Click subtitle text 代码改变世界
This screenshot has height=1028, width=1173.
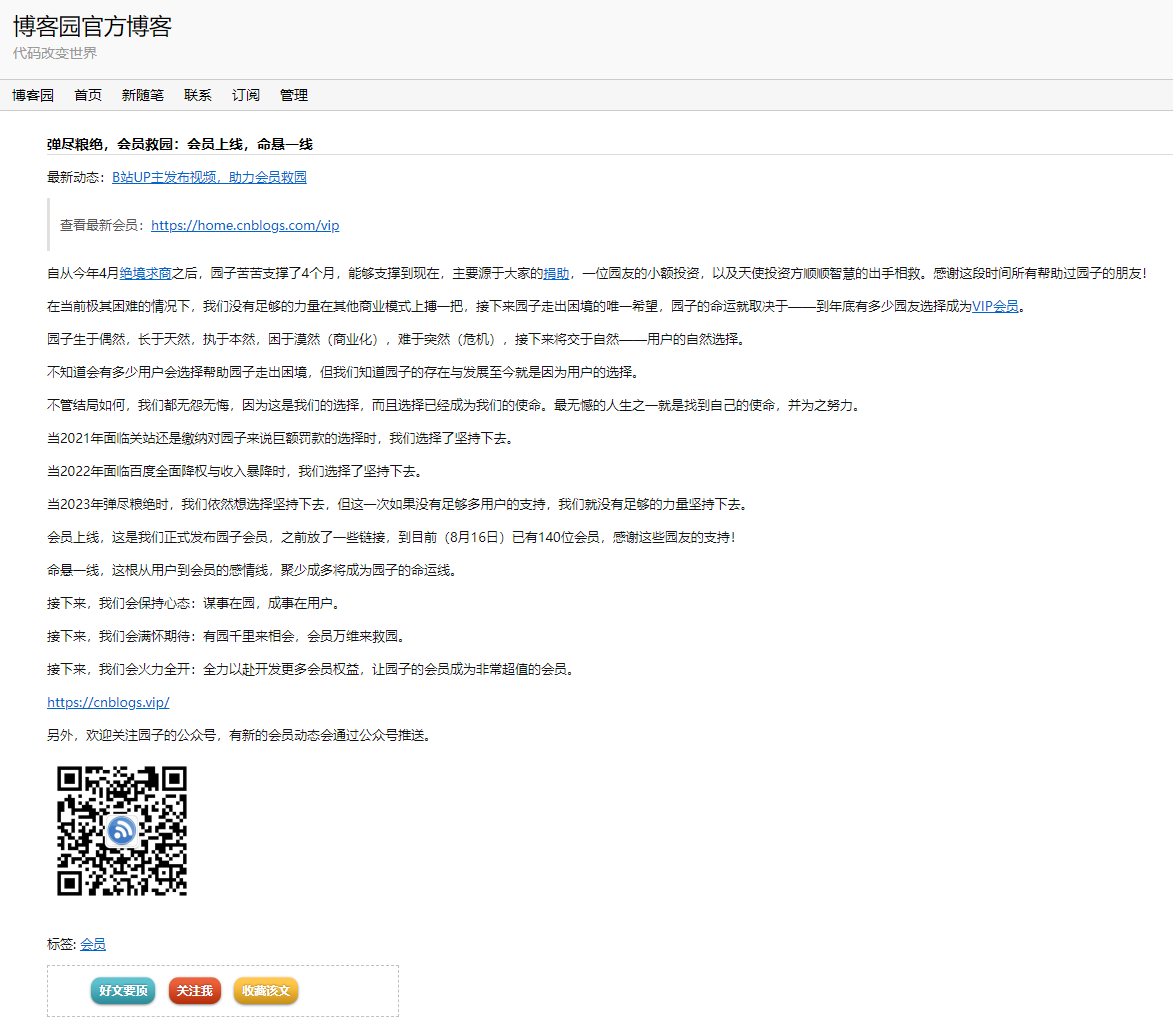tap(55, 53)
